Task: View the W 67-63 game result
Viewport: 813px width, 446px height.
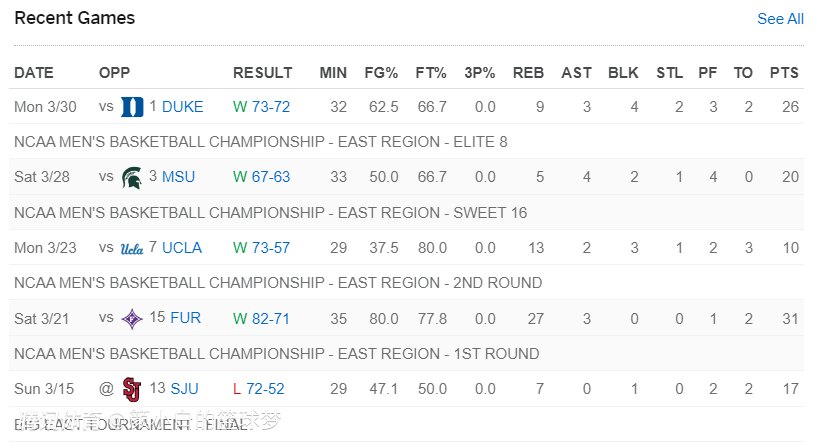Action: coord(261,177)
